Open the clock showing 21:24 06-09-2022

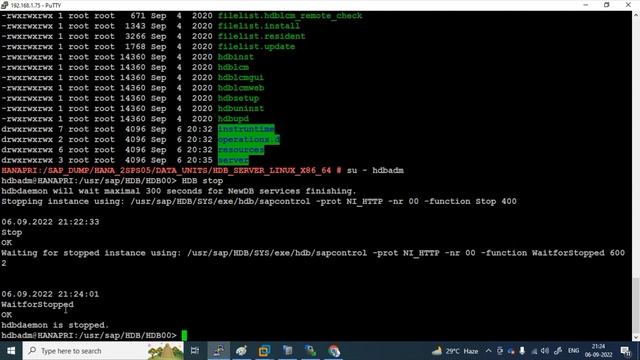point(598,351)
